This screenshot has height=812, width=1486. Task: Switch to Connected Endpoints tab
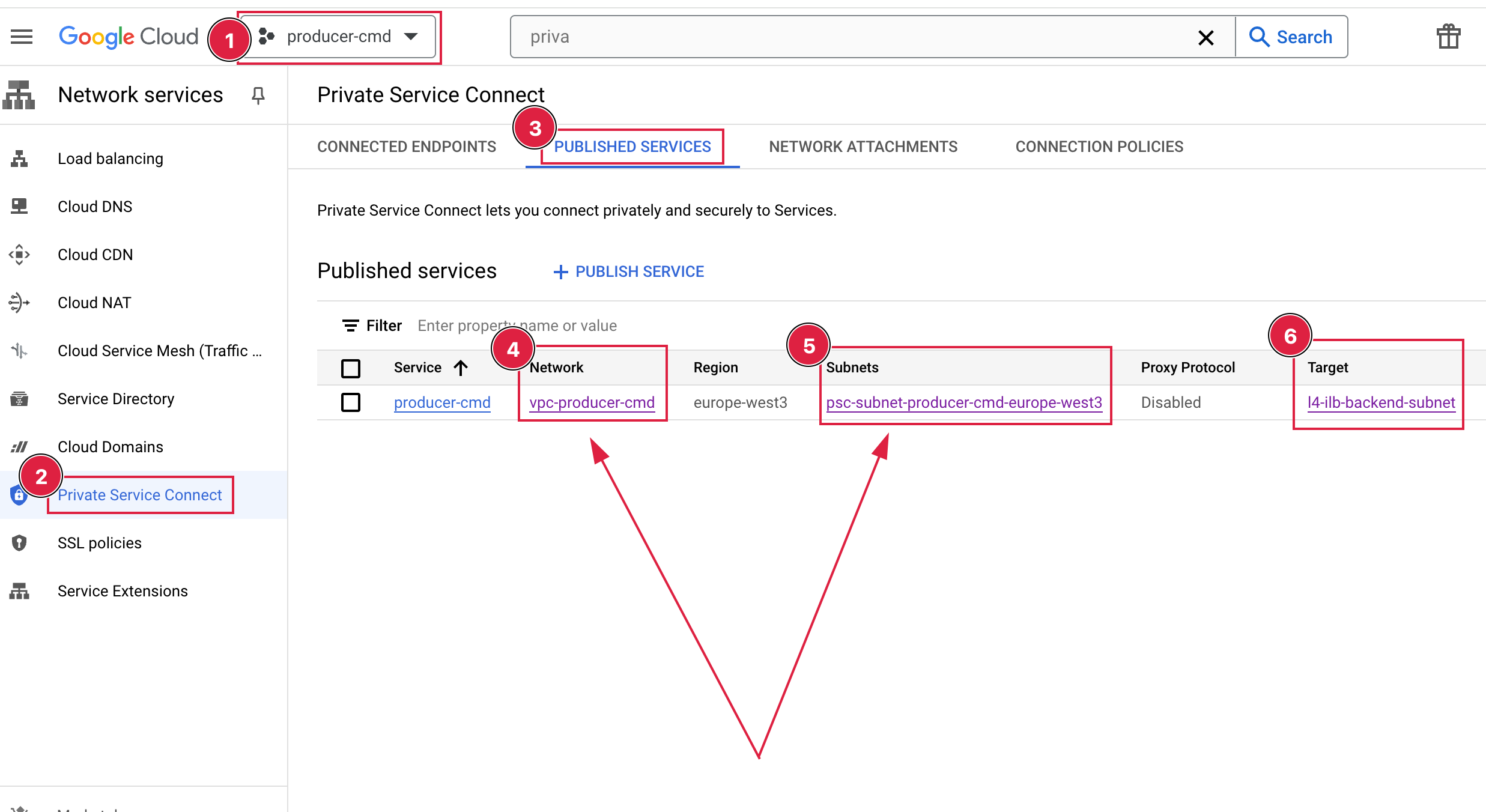point(407,147)
